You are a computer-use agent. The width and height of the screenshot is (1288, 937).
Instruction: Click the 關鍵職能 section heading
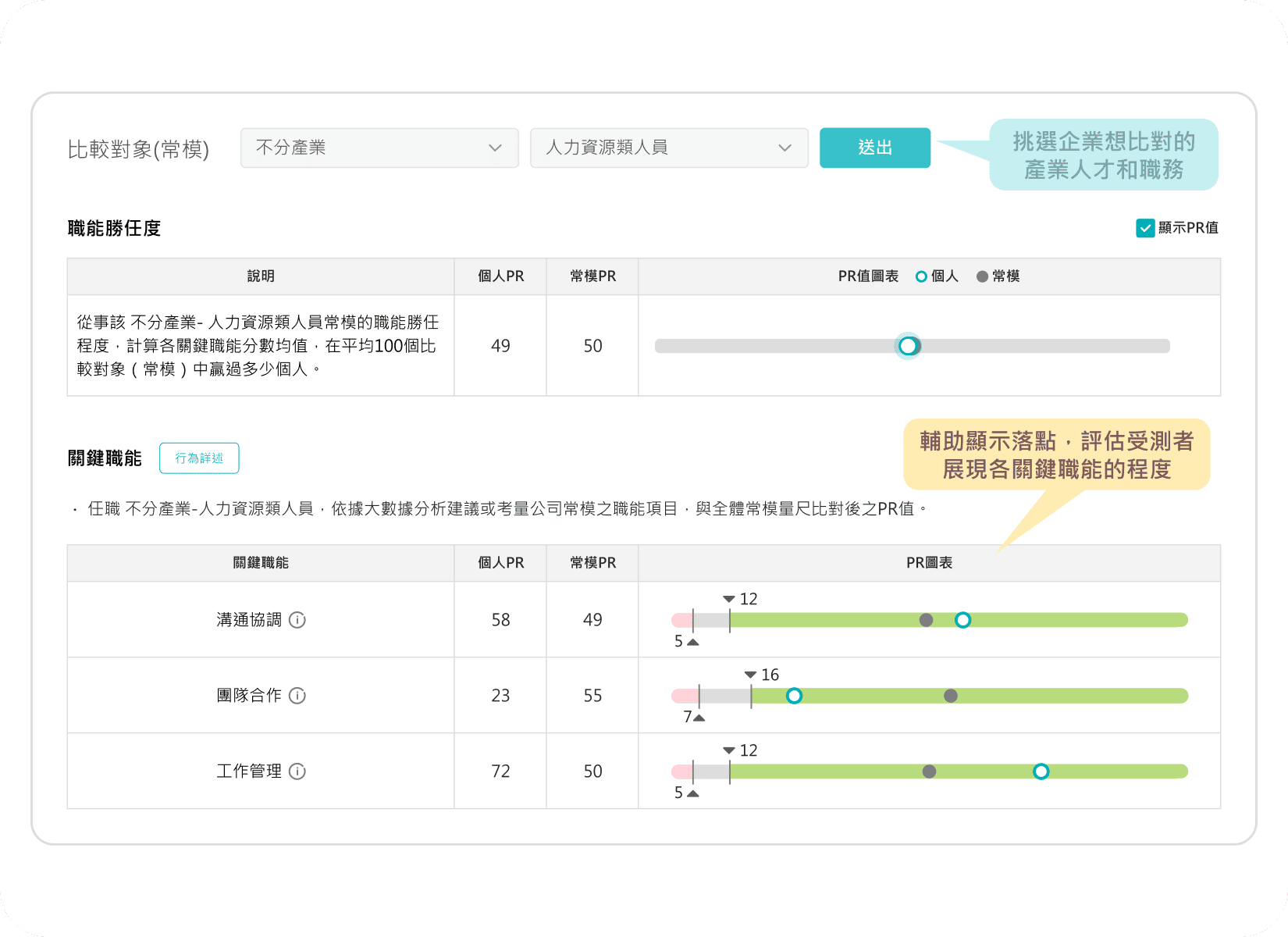coord(104,458)
